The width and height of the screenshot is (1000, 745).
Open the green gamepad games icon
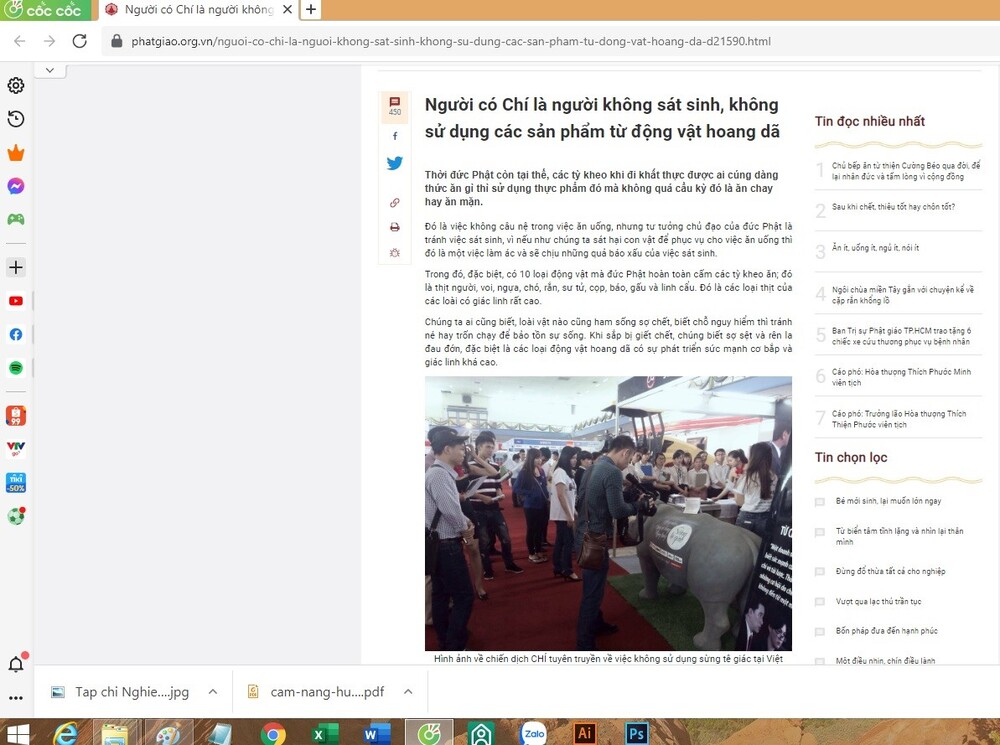point(16,219)
